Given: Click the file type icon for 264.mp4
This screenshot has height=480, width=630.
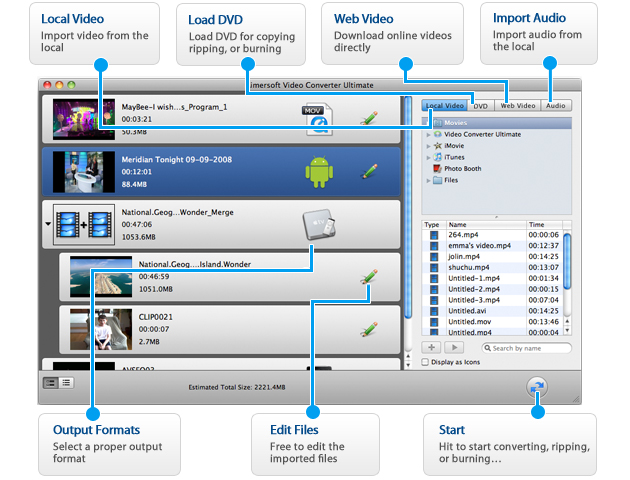Looking at the screenshot, I should [x=434, y=235].
